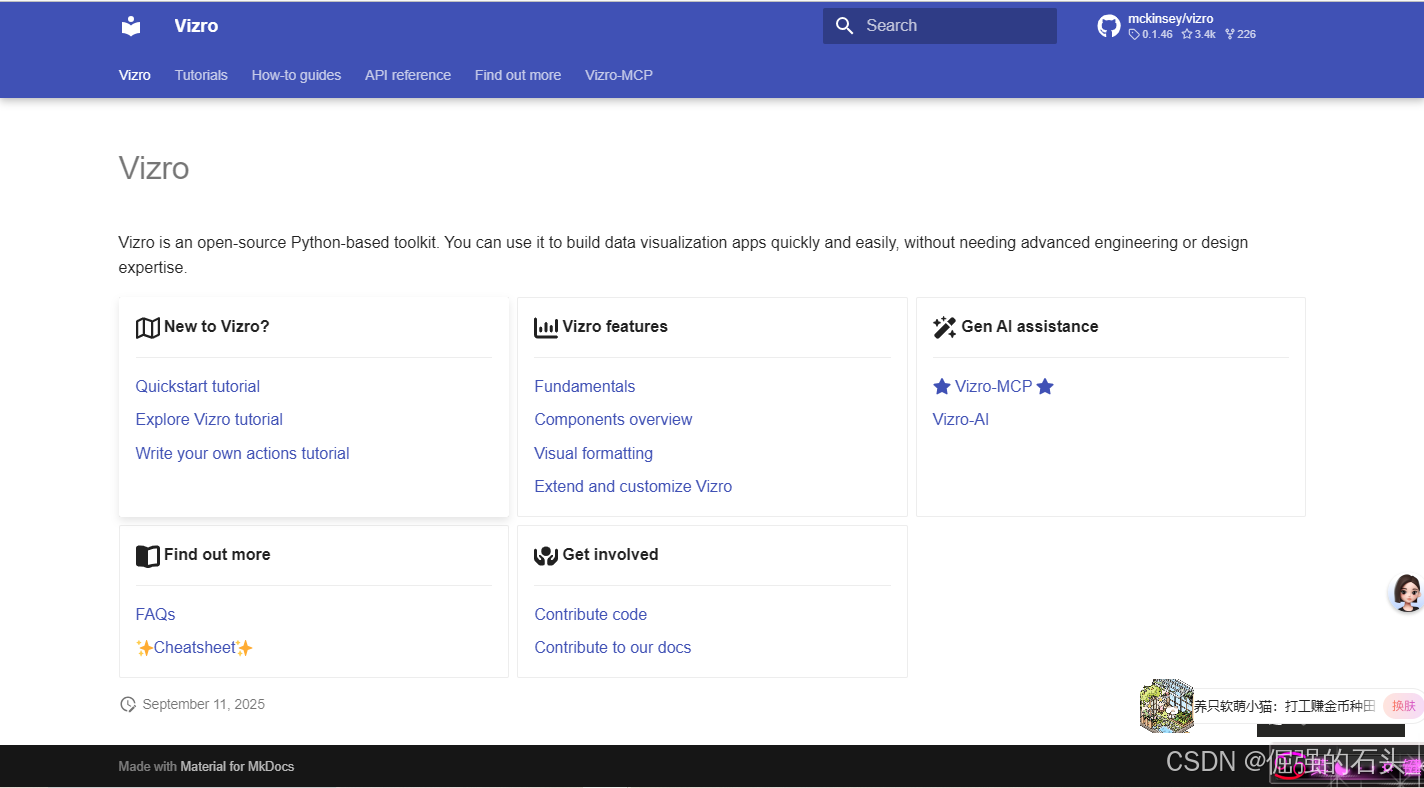Open the GitHub octocat icon
1424x788 pixels.
[1109, 26]
